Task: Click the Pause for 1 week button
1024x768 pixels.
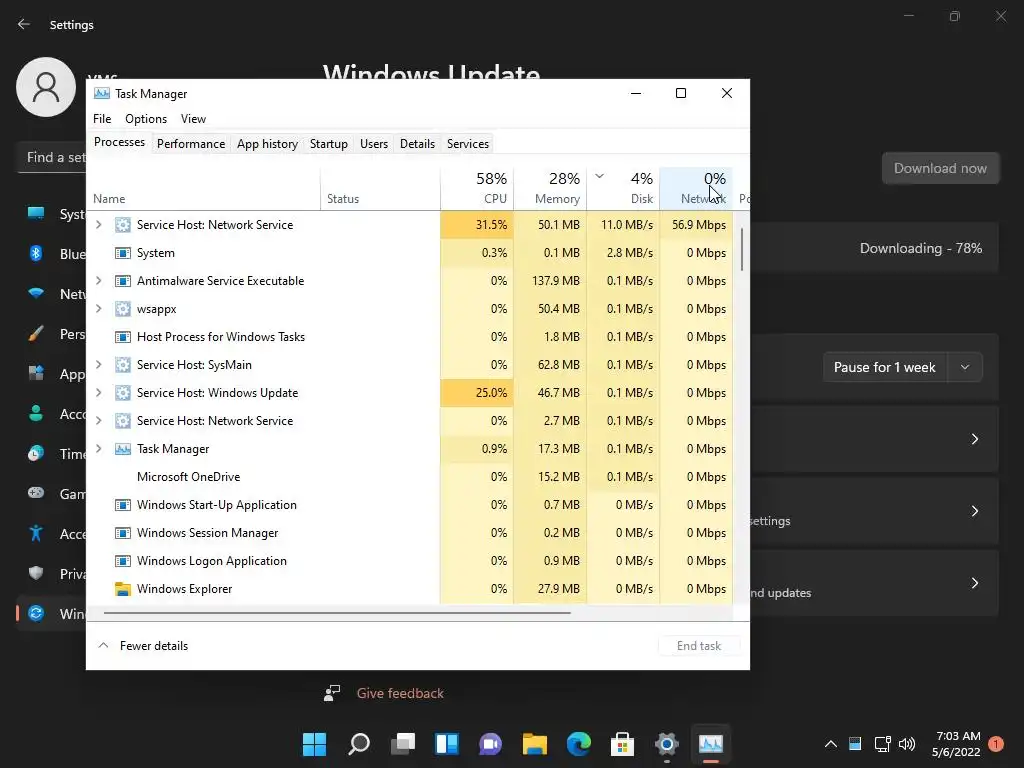Action: pyautogui.click(x=885, y=367)
